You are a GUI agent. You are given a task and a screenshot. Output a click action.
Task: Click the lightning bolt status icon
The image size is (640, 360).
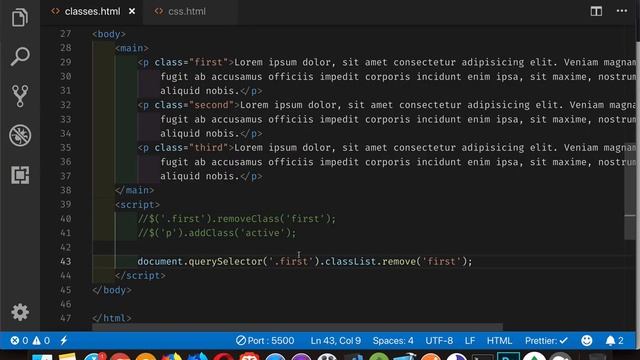pyautogui.click(x=64, y=340)
